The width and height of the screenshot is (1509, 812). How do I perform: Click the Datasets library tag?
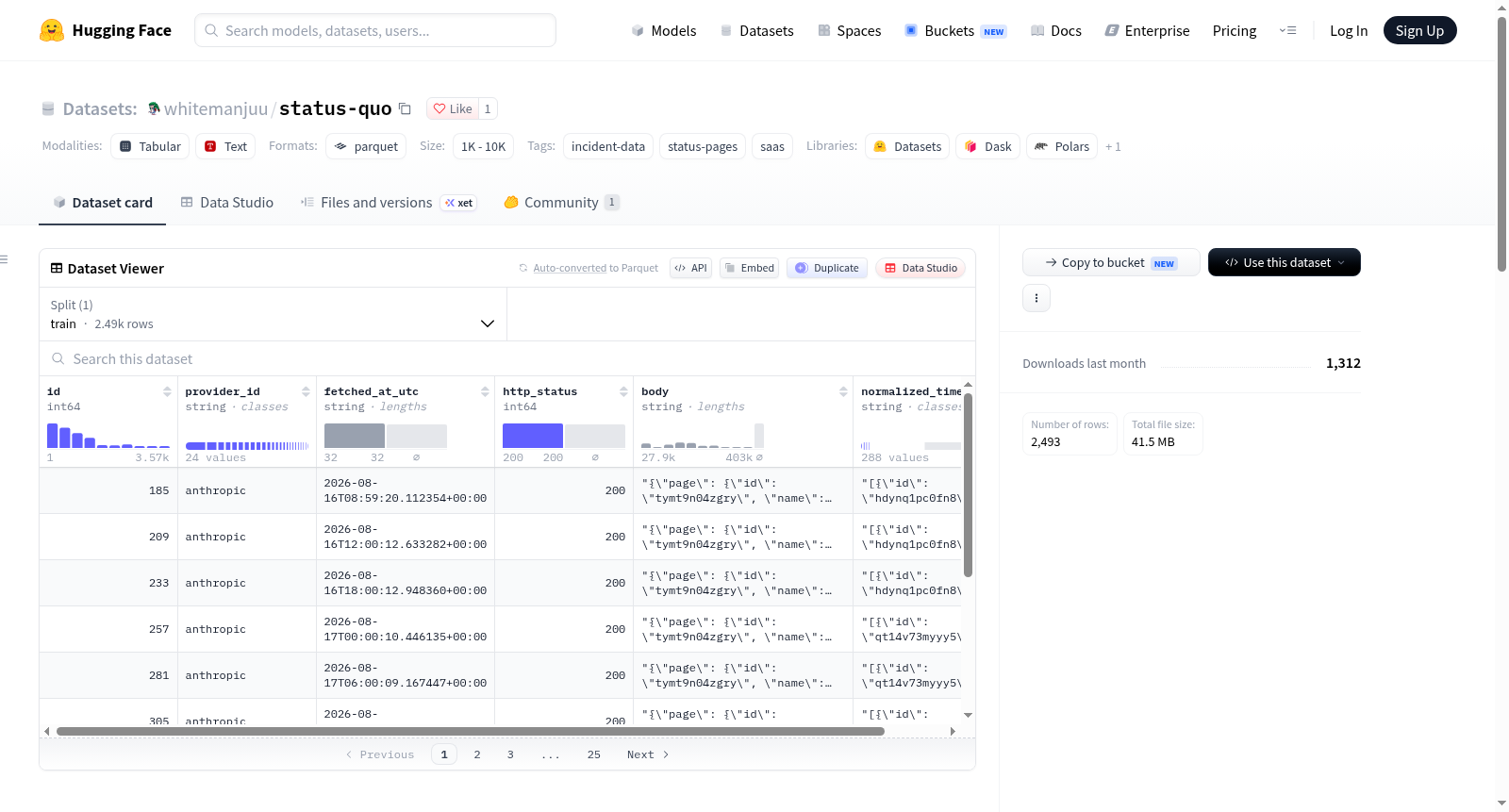point(907,146)
